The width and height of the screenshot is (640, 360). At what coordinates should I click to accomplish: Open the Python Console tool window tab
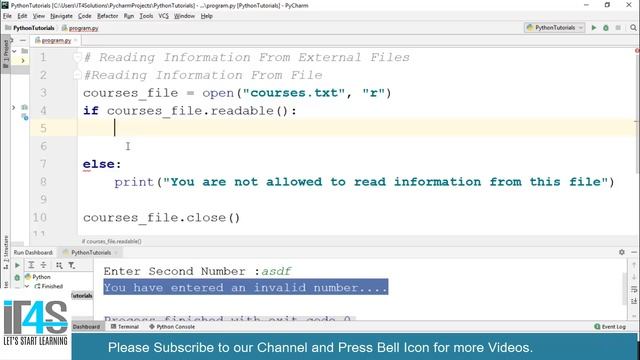(x=172, y=327)
